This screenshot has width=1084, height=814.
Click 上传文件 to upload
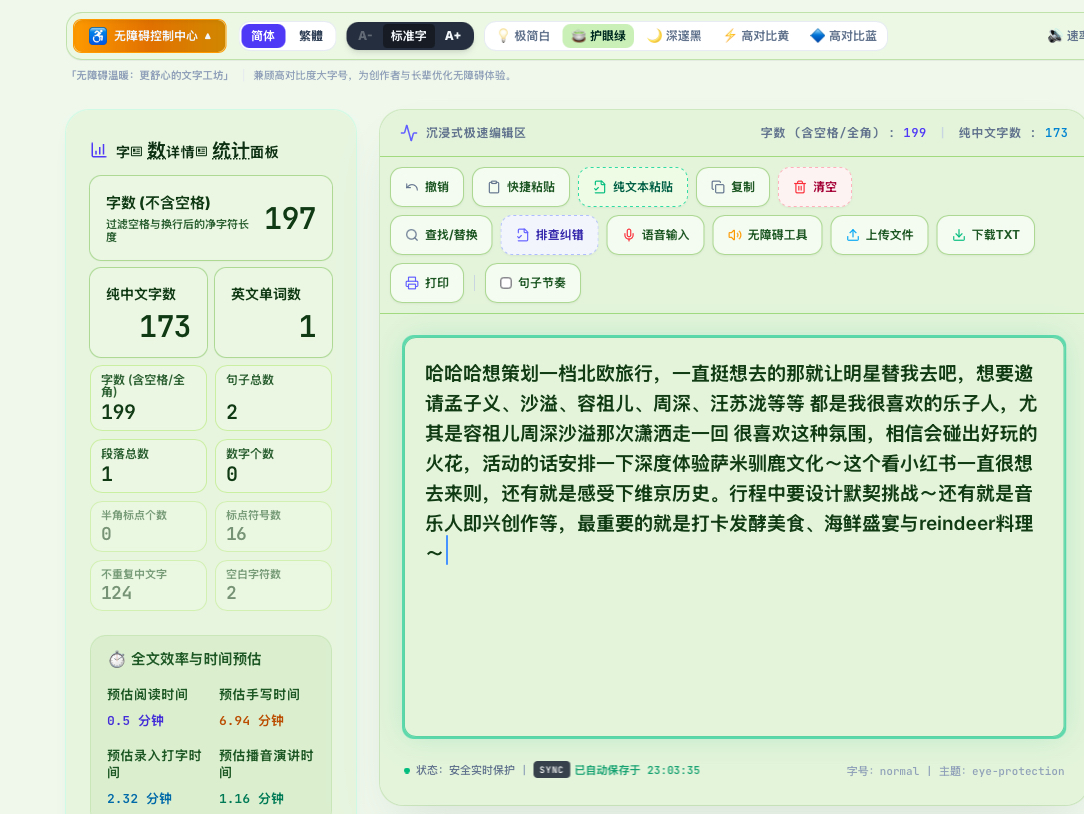pyautogui.click(x=879, y=235)
